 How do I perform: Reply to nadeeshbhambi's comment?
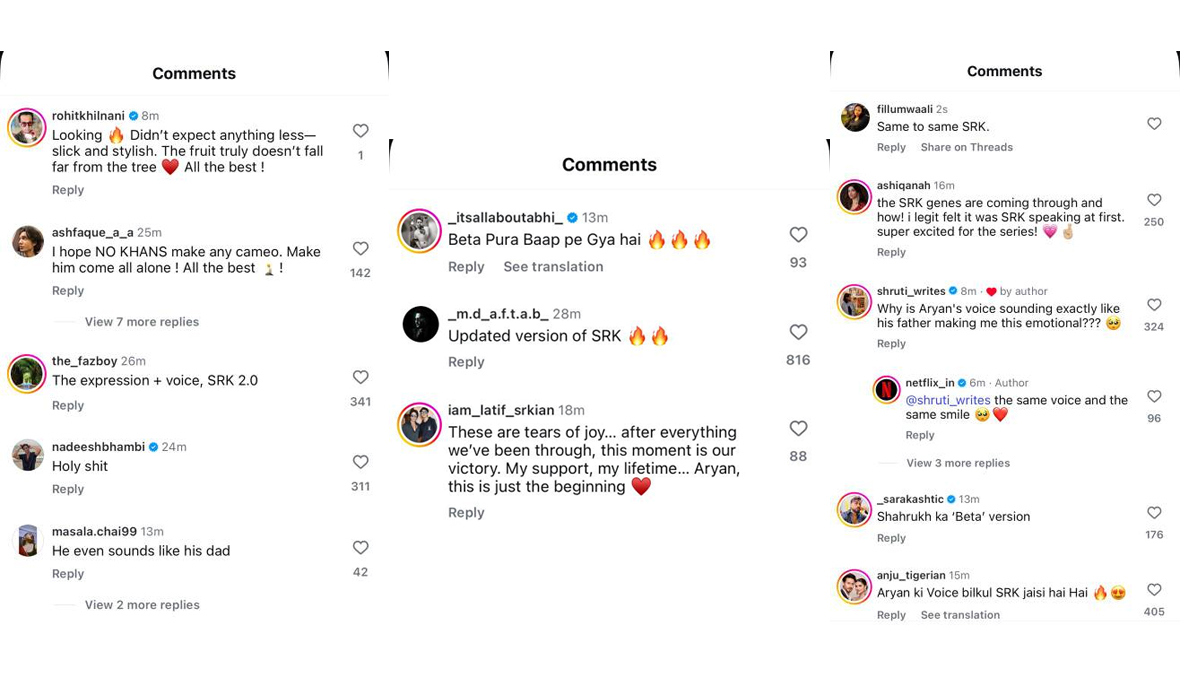point(68,489)
